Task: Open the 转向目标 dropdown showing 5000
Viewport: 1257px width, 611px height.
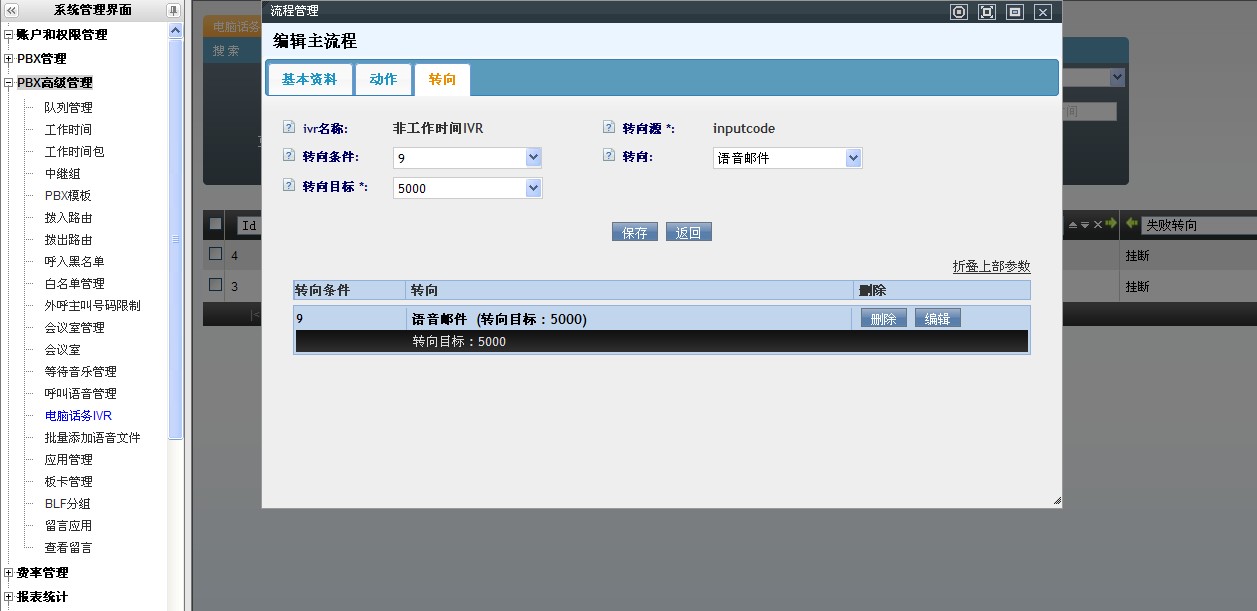Action: pos(533,187)
